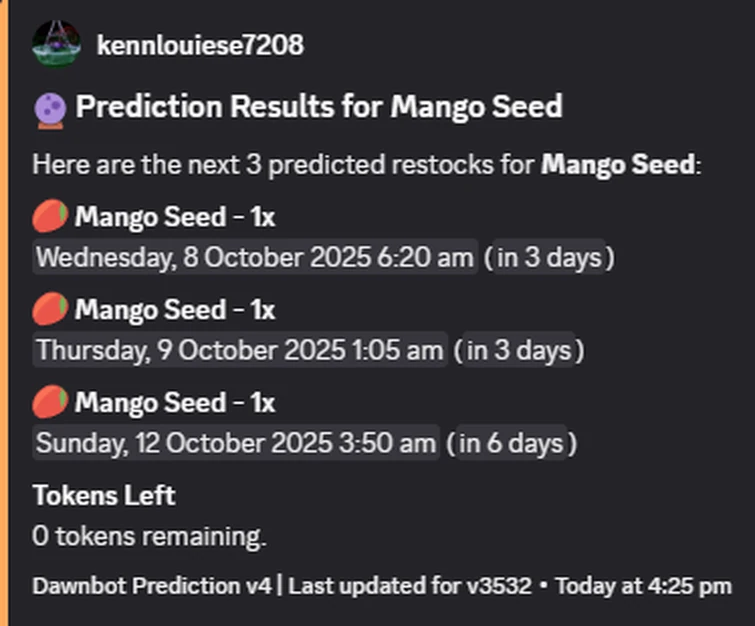This screenshot has height=626, width=755.
Task: Open the kennlouiese7208 username
Action: coord(200,45)
